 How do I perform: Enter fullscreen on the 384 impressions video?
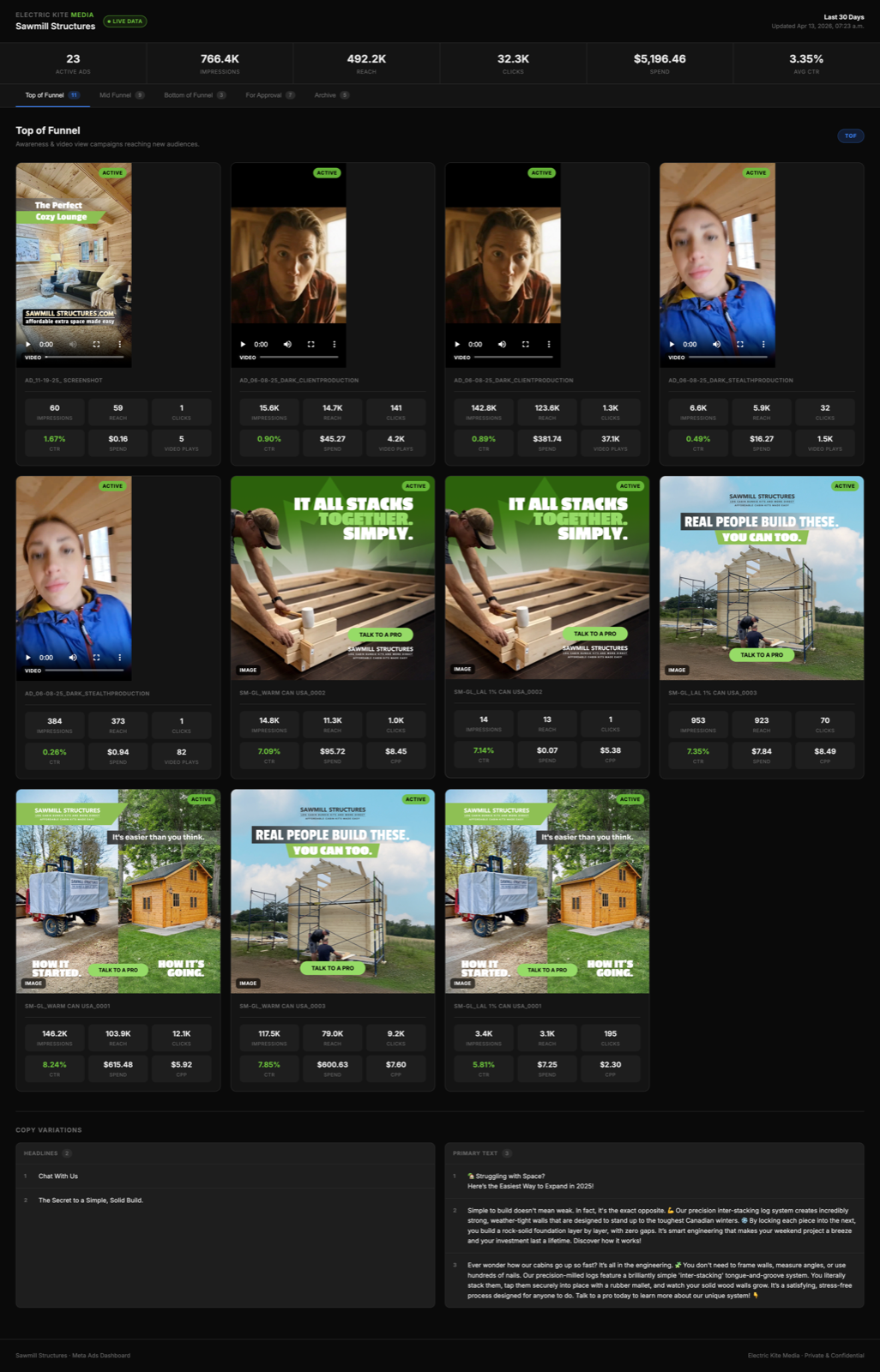point(96,658)
